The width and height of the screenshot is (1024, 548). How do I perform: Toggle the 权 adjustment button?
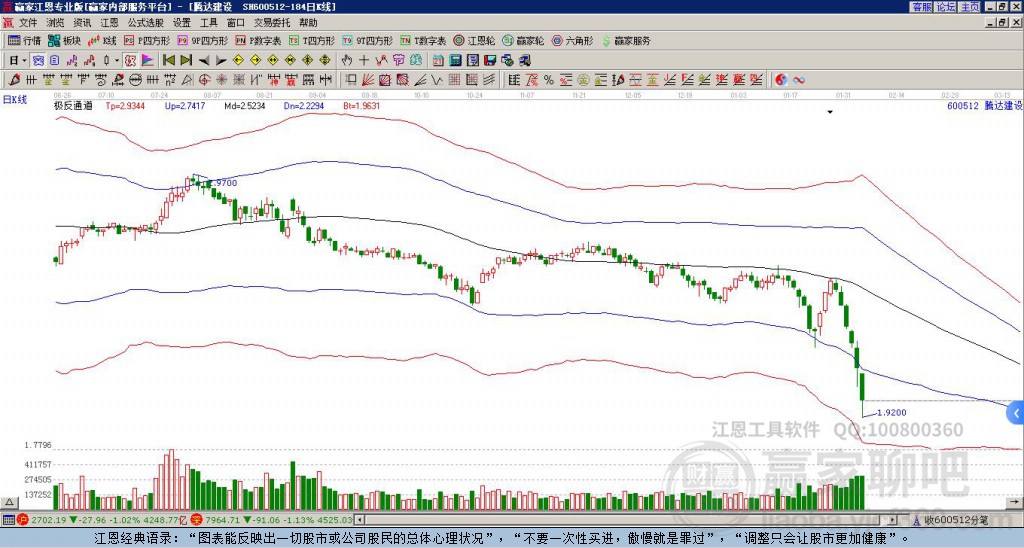click(x=130, y=61)
